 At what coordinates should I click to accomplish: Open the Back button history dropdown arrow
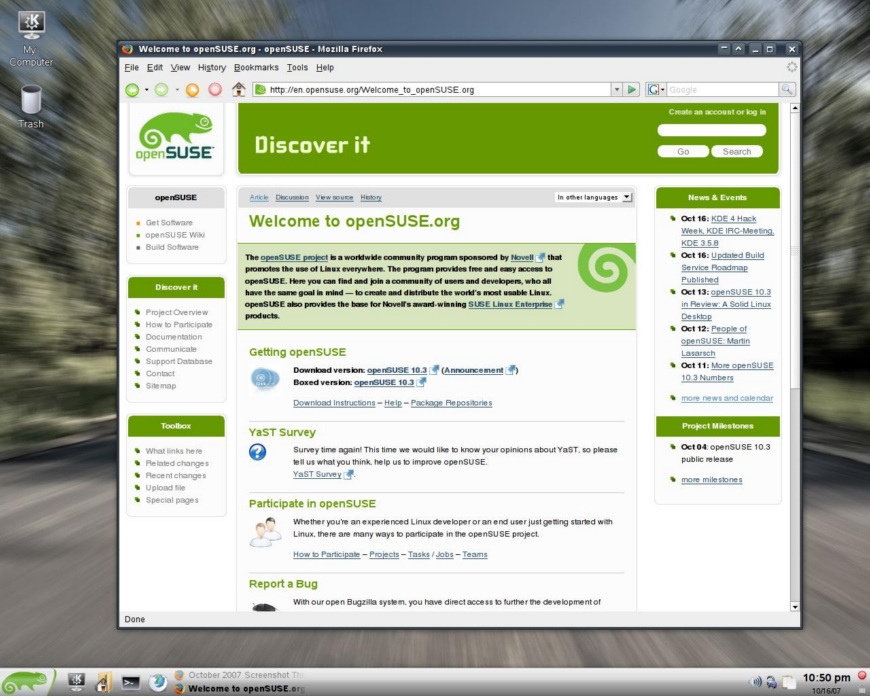click(x=146, y=89)
